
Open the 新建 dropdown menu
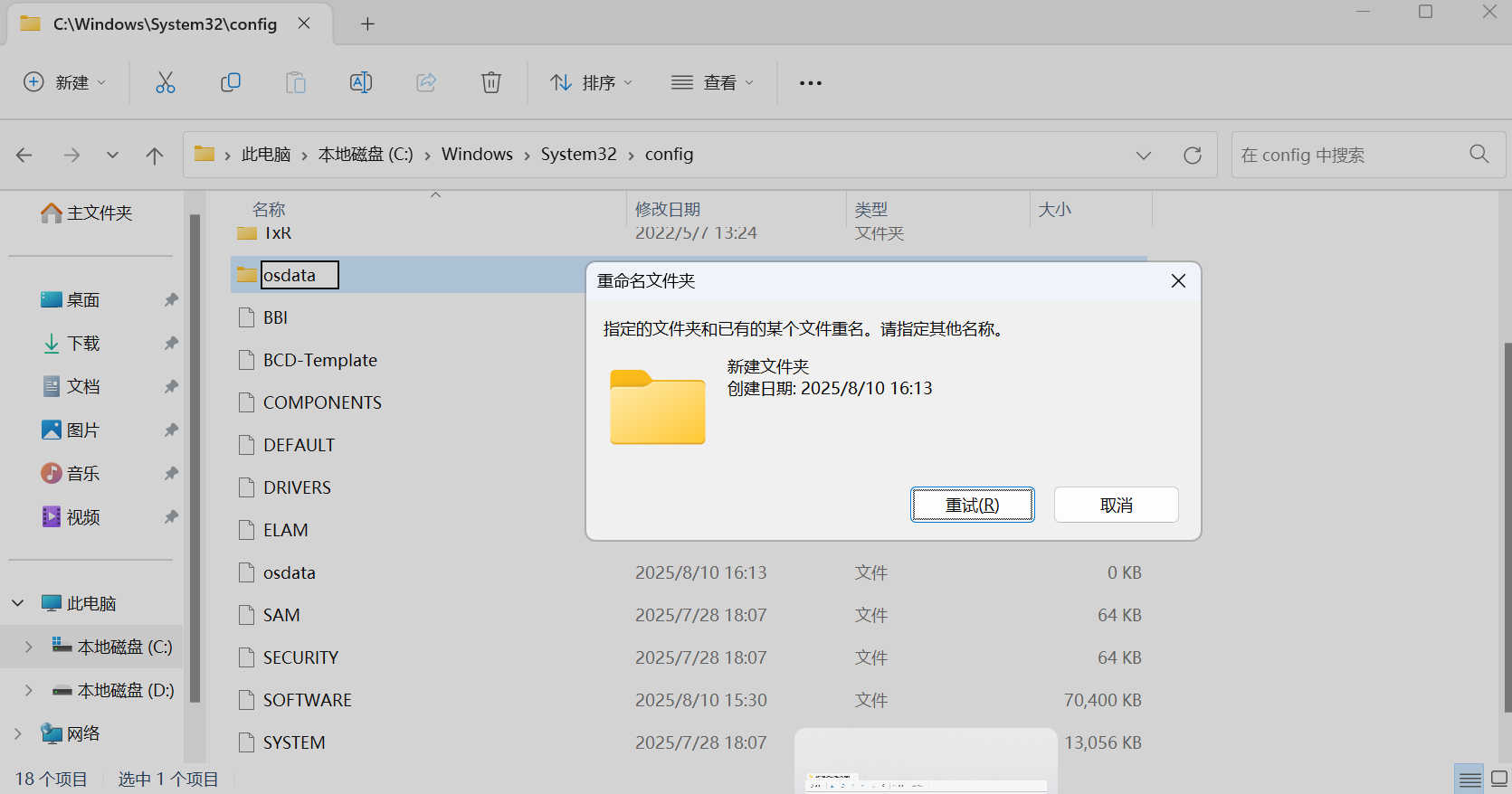pyautogui.click(x=65, y=82)
